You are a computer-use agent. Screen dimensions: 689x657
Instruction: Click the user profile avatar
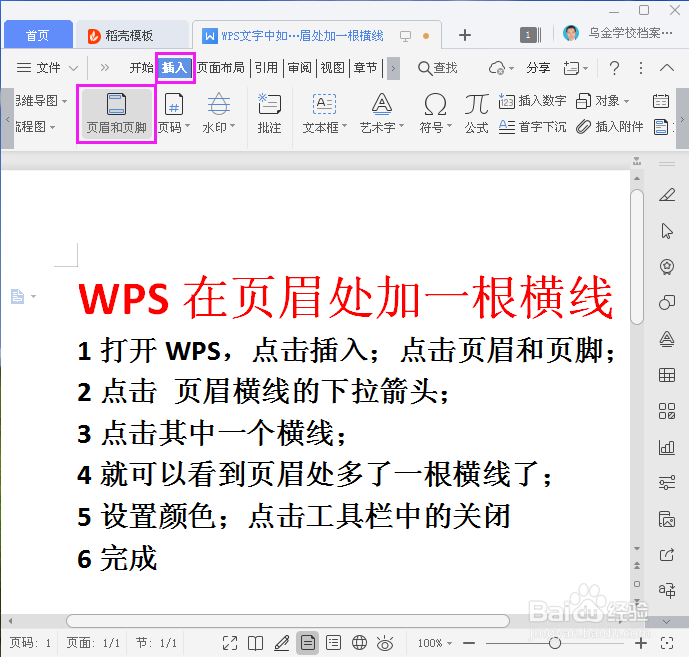pyautogui.click(x=571, y=34)
